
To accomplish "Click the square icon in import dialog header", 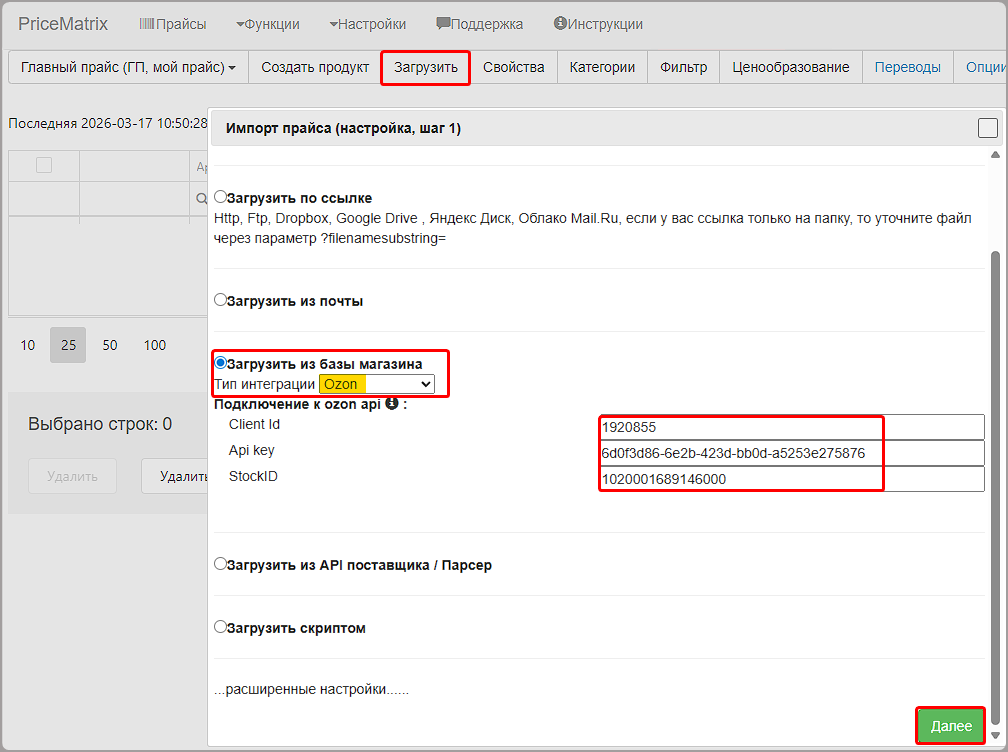I will point(987,128).
